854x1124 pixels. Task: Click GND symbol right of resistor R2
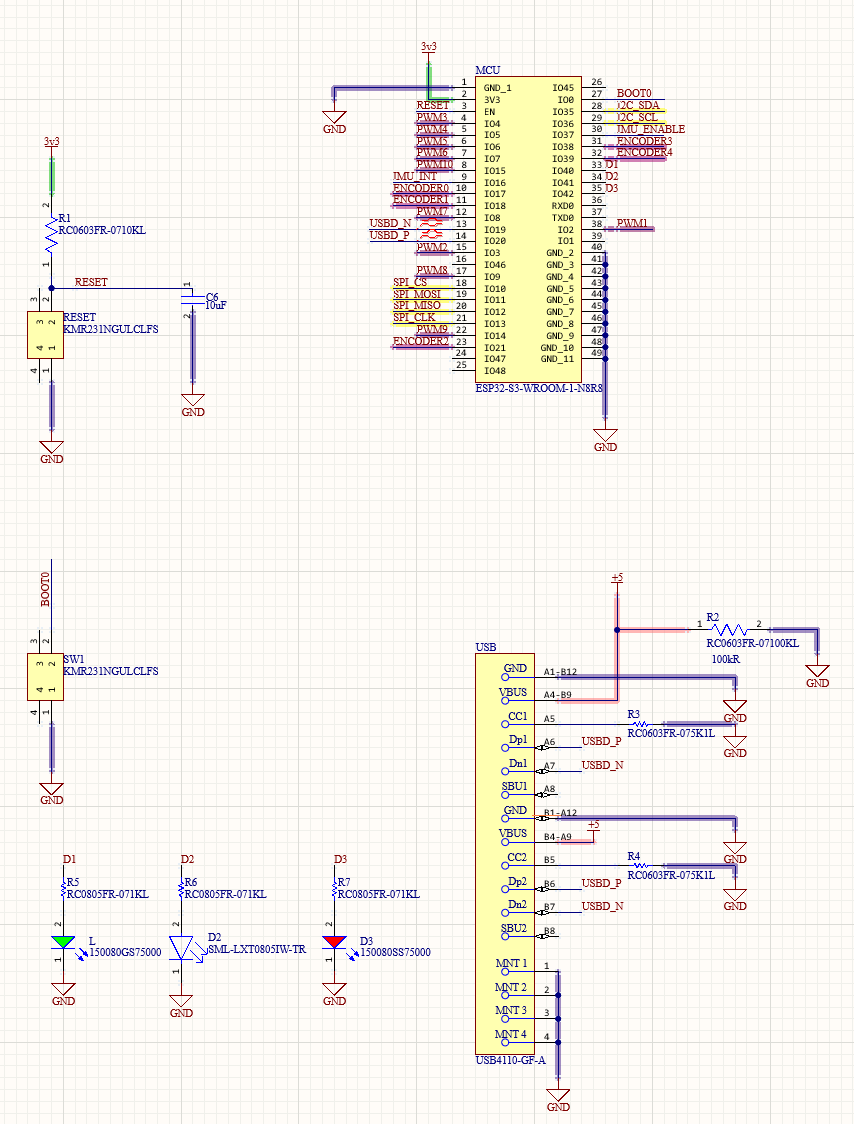(817, 676)
